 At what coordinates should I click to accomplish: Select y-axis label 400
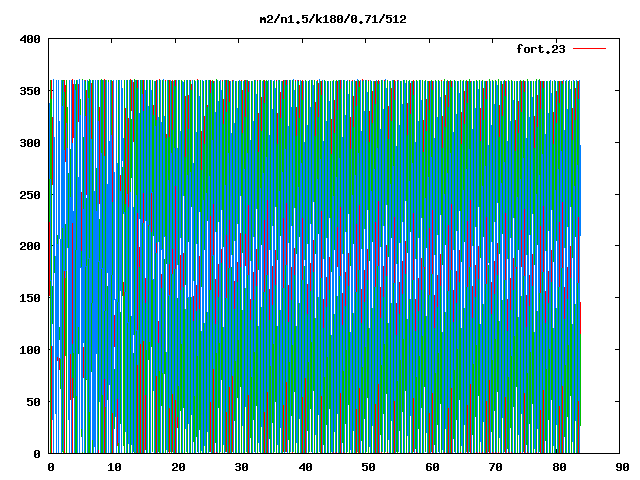pos(30,39)
